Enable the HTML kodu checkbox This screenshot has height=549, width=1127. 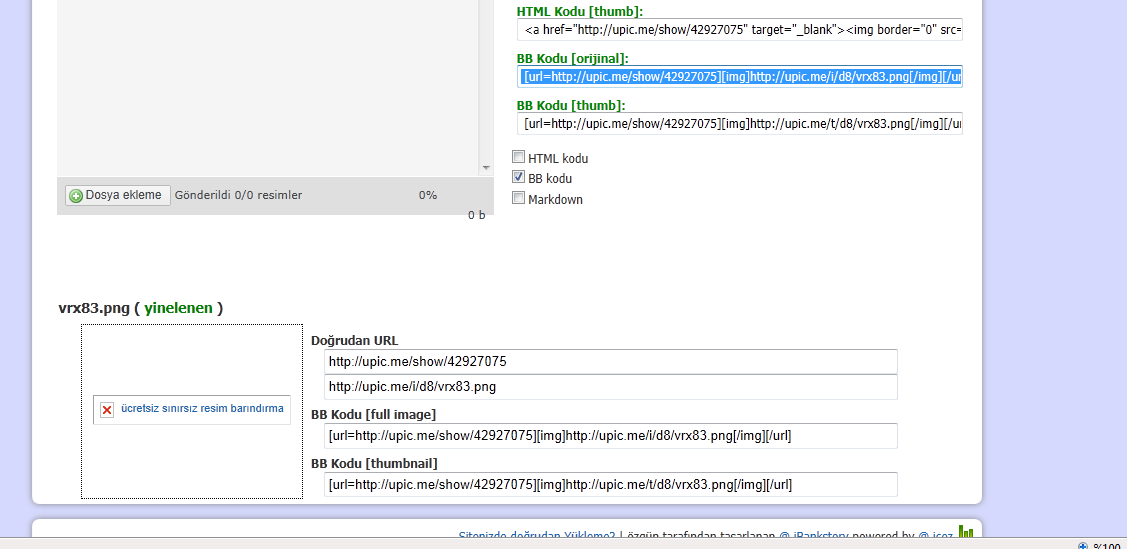(518, 157)
